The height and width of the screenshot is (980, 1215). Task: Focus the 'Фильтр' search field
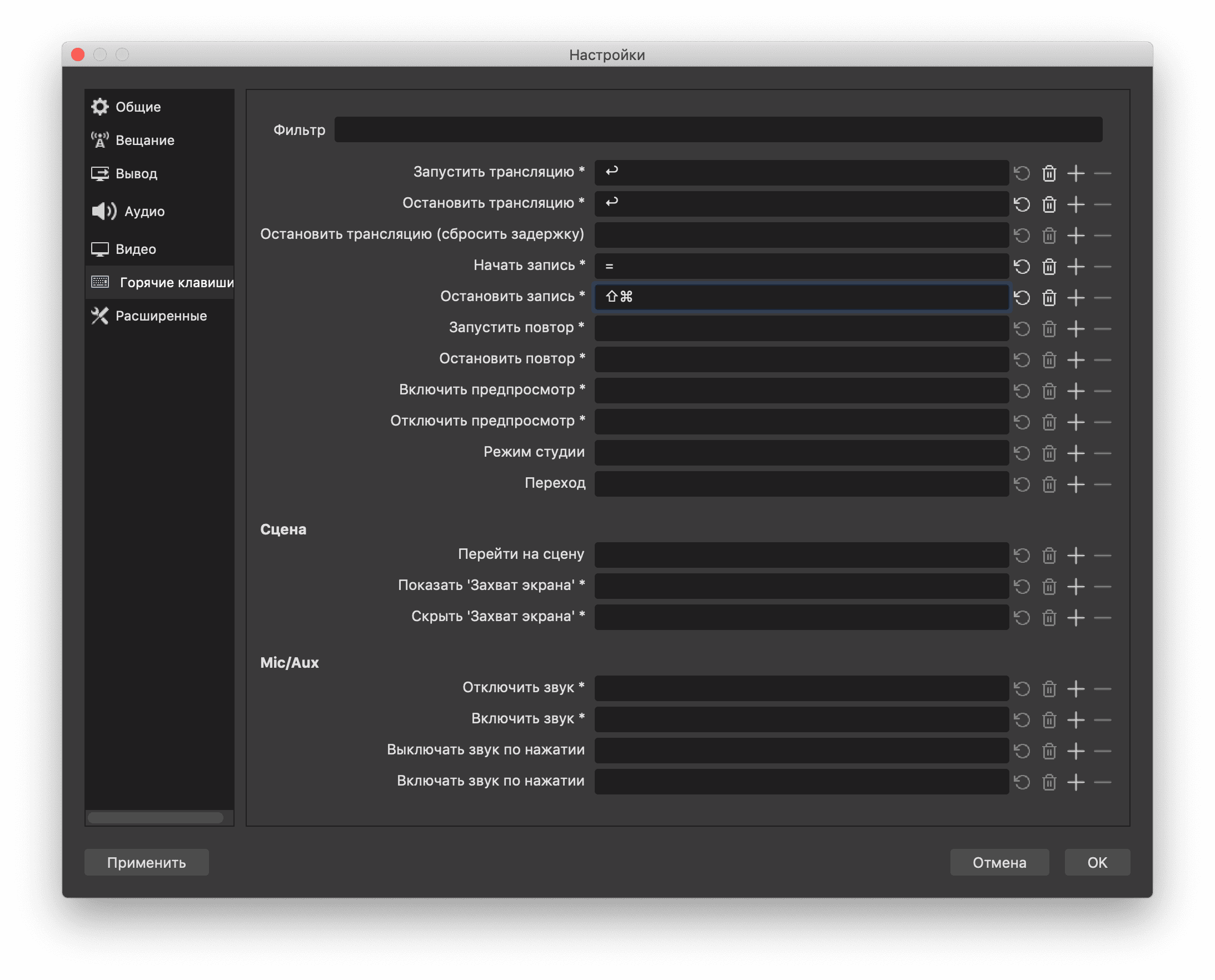[718, 130]
